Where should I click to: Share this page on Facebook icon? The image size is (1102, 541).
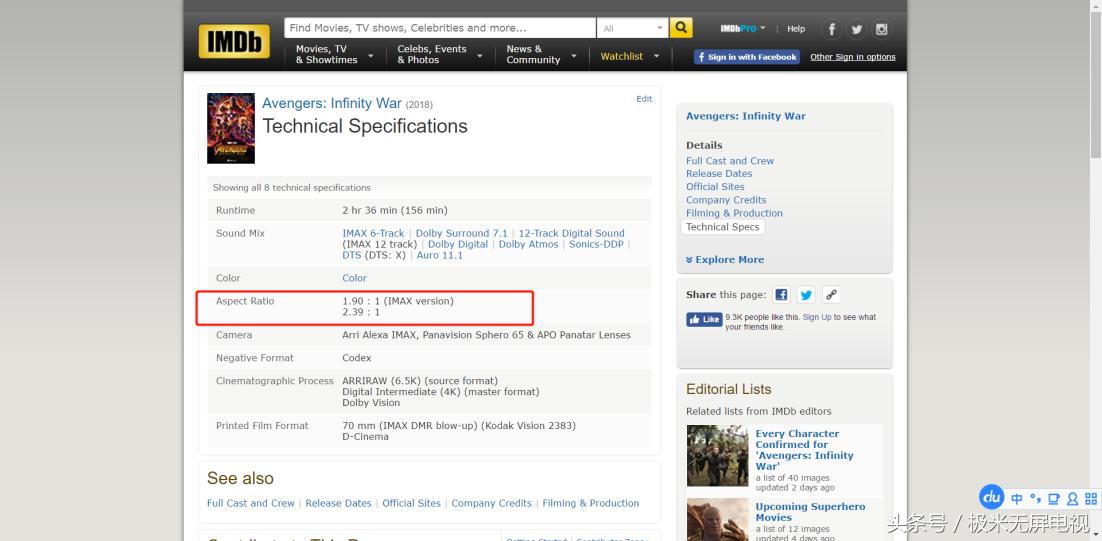(x=782, y=294)
